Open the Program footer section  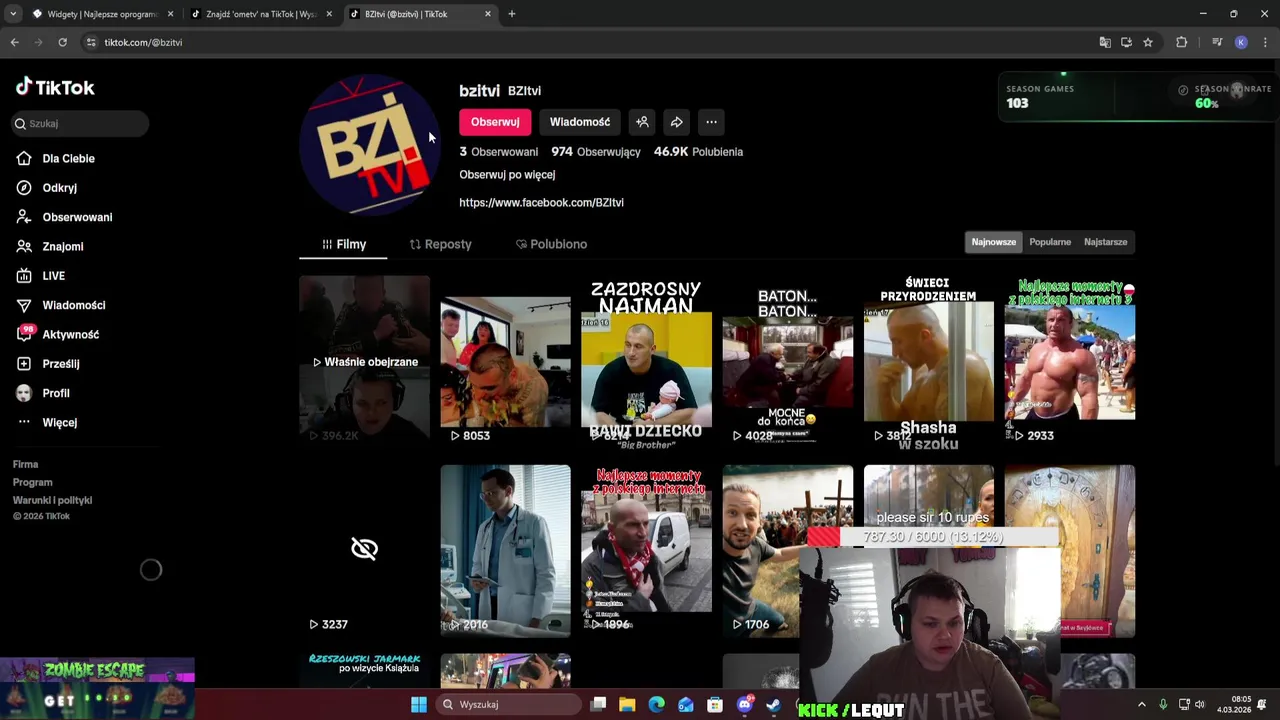pyautogui.click(x=32, y=482)
